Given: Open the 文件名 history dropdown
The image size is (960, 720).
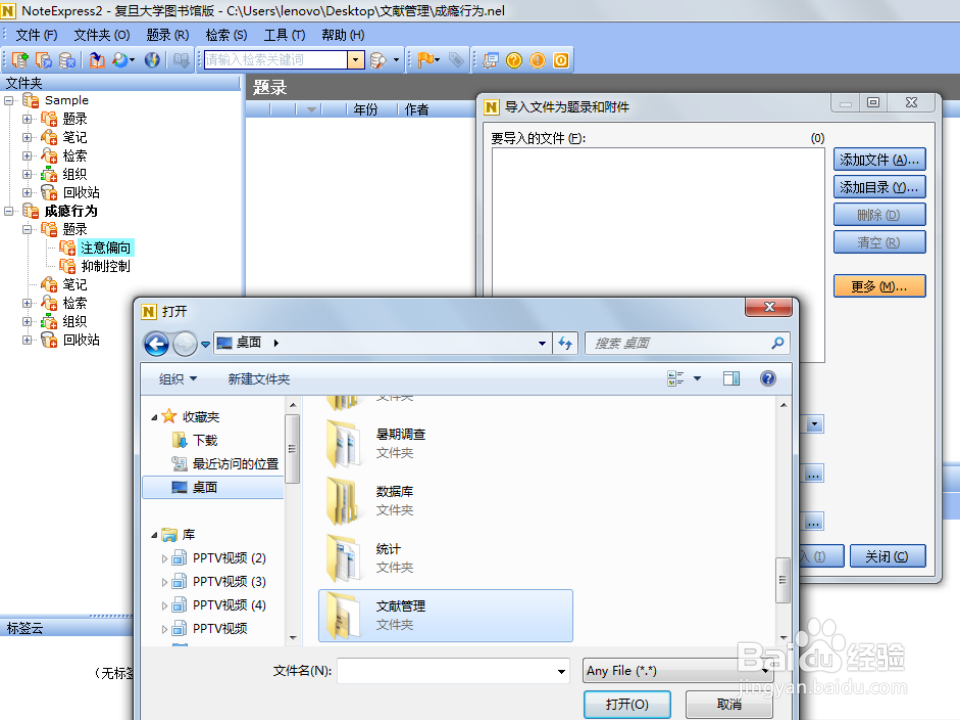Looking at the screenshot, I should (561, 672).
